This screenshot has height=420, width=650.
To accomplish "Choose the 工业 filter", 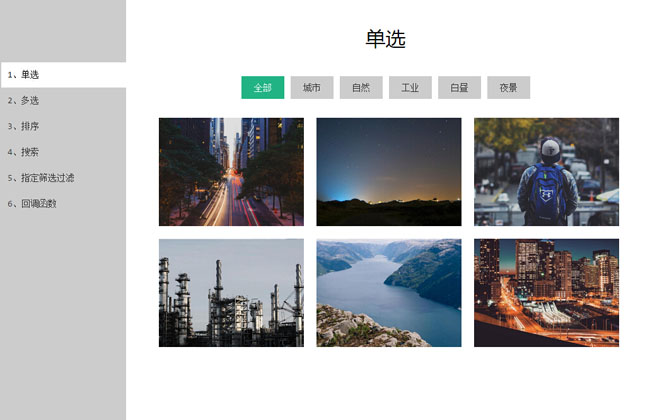I will tap(410, 87).
